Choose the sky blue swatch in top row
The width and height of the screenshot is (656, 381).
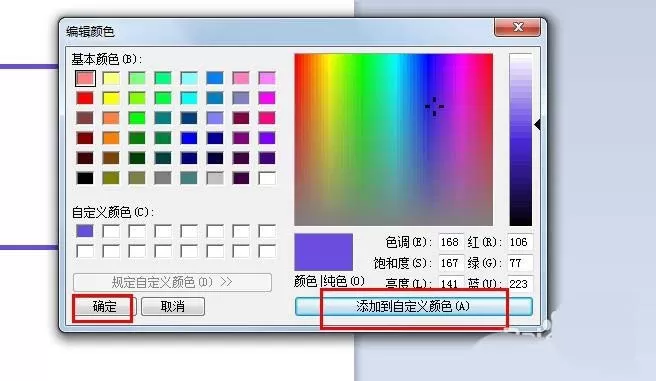point(215,78)
